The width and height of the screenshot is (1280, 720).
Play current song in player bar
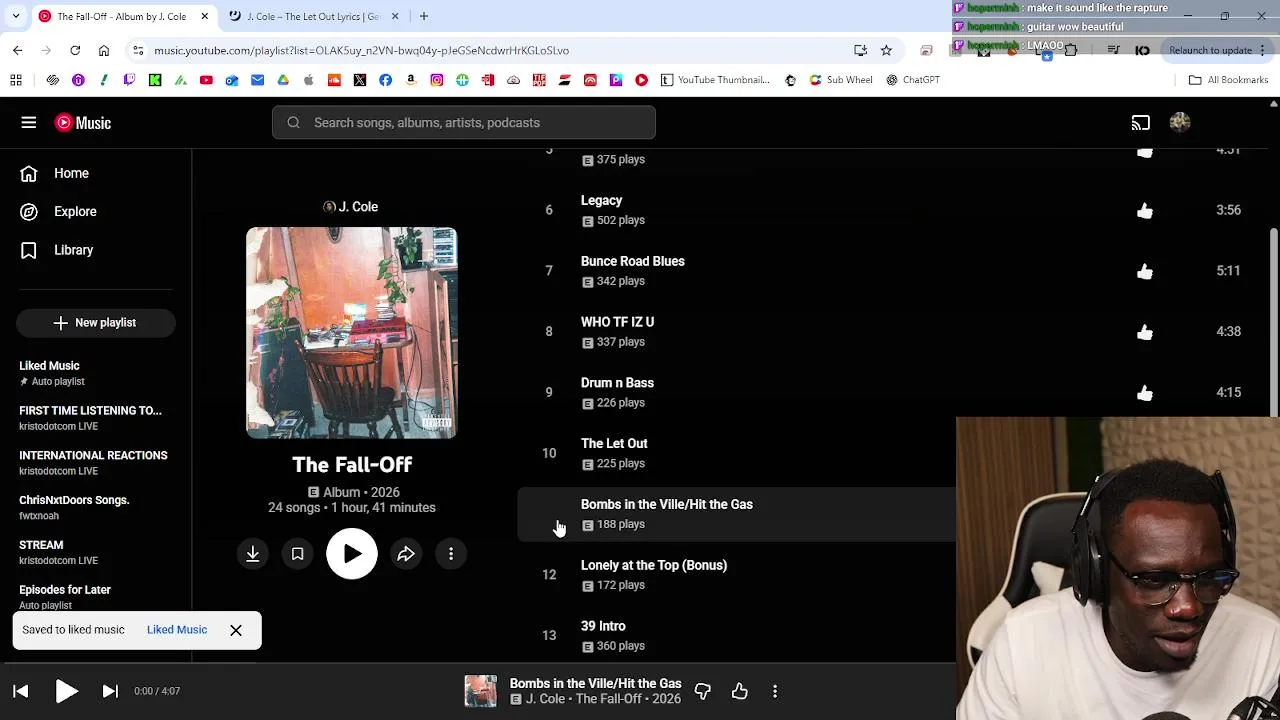coord(66,691)
